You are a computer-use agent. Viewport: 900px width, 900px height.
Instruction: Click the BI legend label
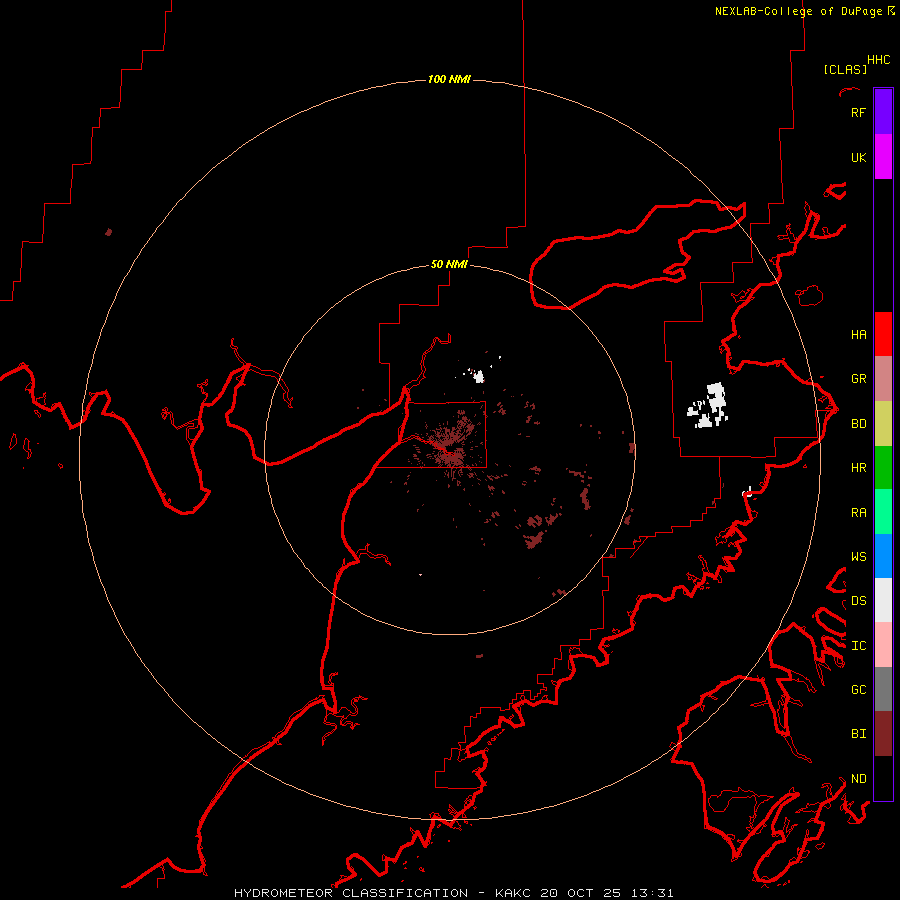(858, 734)
